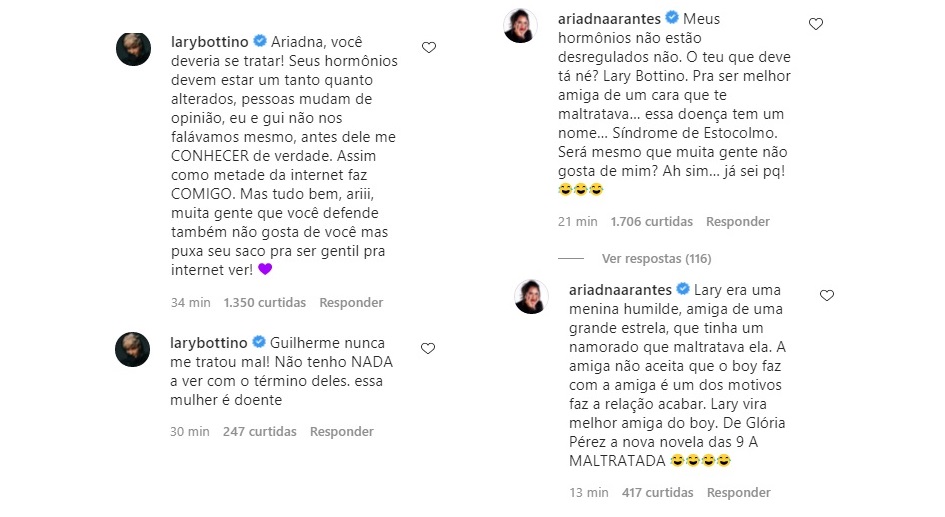Reply to the comment with 417 curtidas
Screen dimensions: 945x517
coord(738,492)
